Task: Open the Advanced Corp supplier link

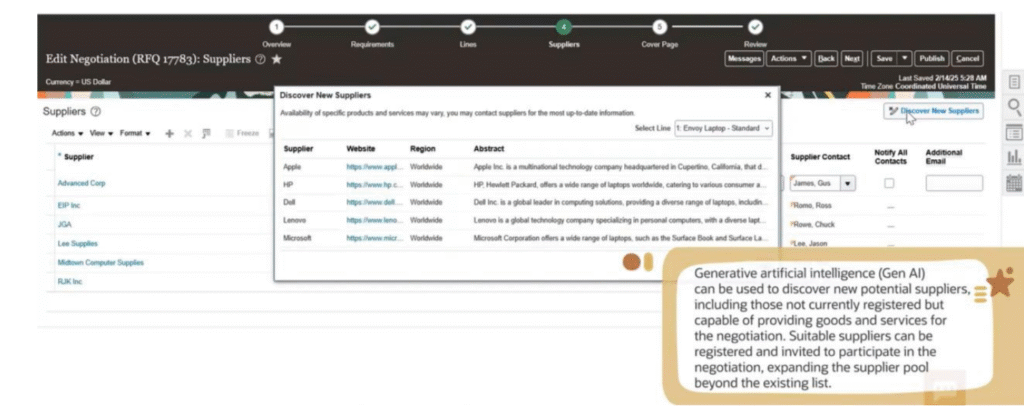Action: click(x=81, y=183)
